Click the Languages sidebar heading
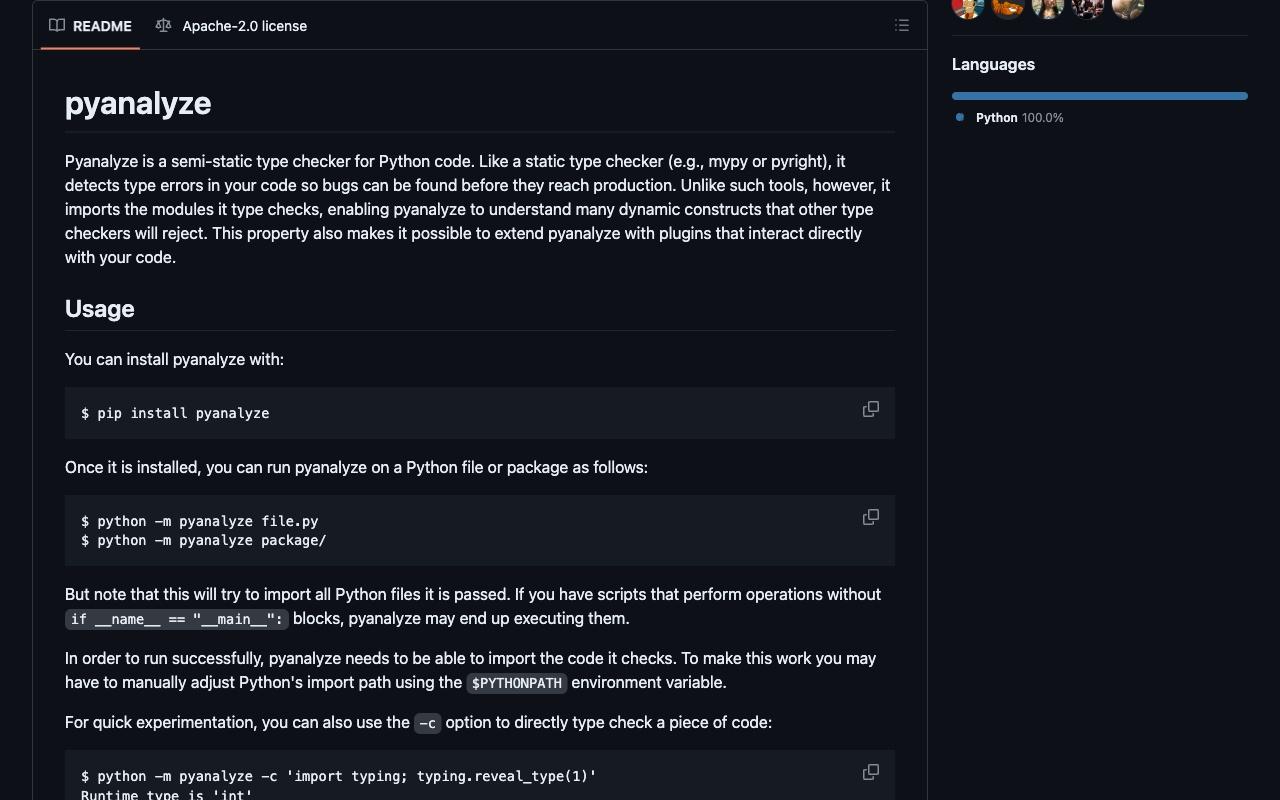 coord(993,65)
